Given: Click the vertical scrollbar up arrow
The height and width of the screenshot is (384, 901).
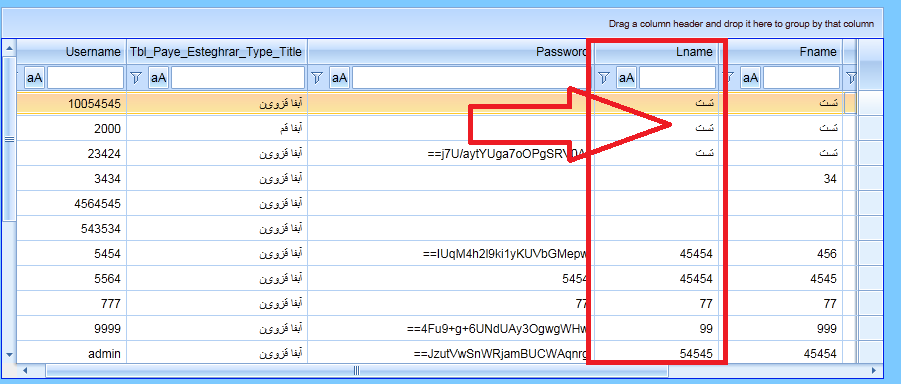Looking at the screenshot, I should [9, 48].
